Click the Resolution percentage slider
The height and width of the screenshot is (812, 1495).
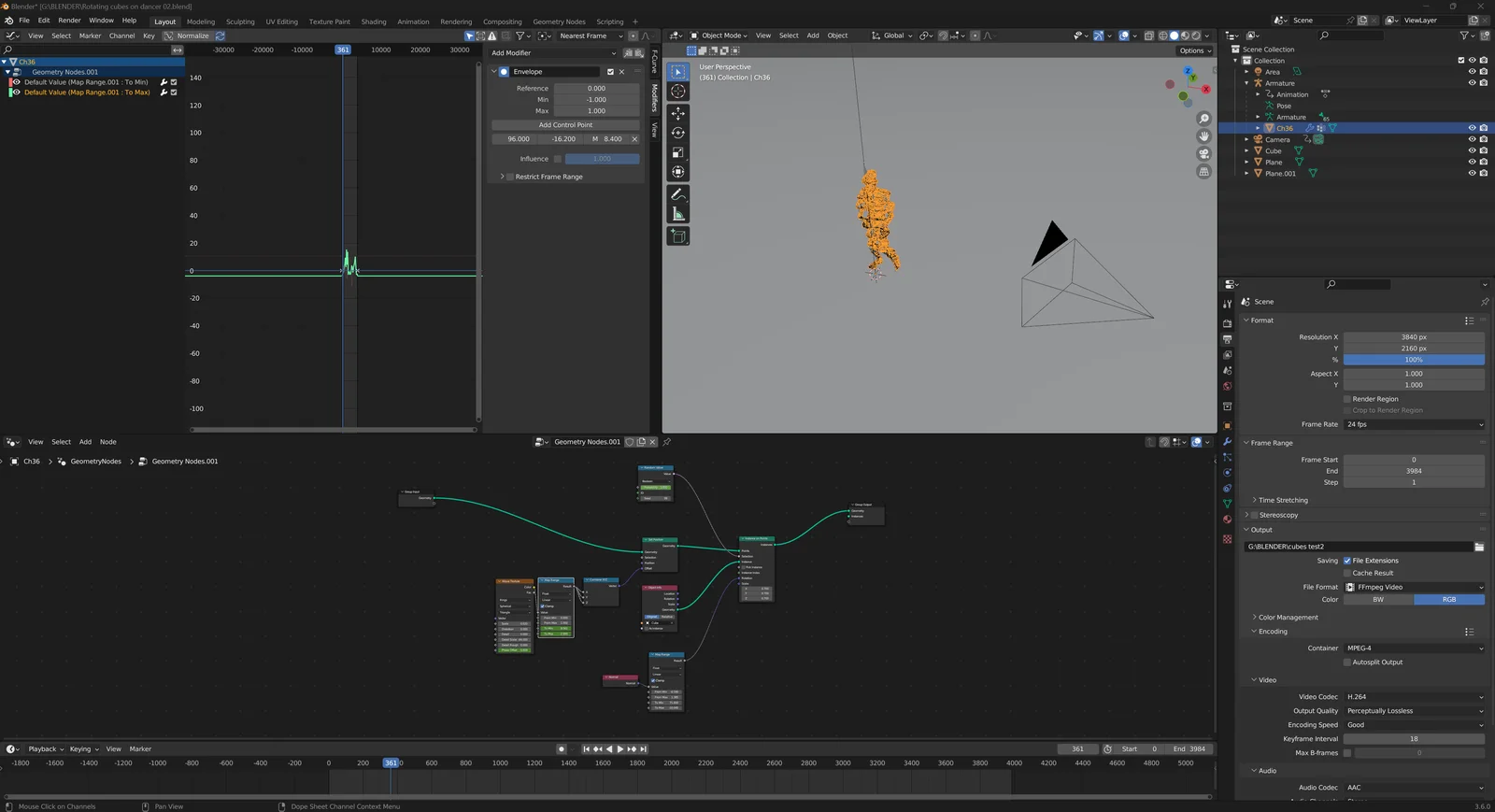click(1413, 360)
